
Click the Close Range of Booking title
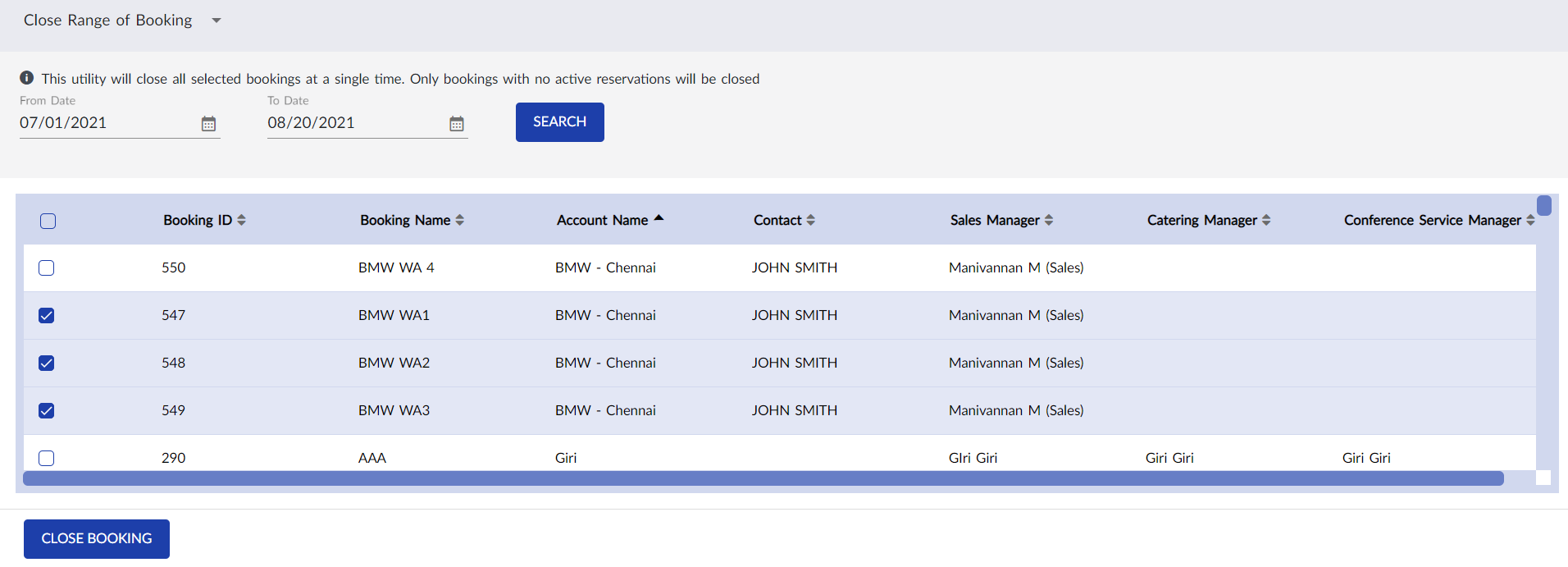(x=108, y=21)
